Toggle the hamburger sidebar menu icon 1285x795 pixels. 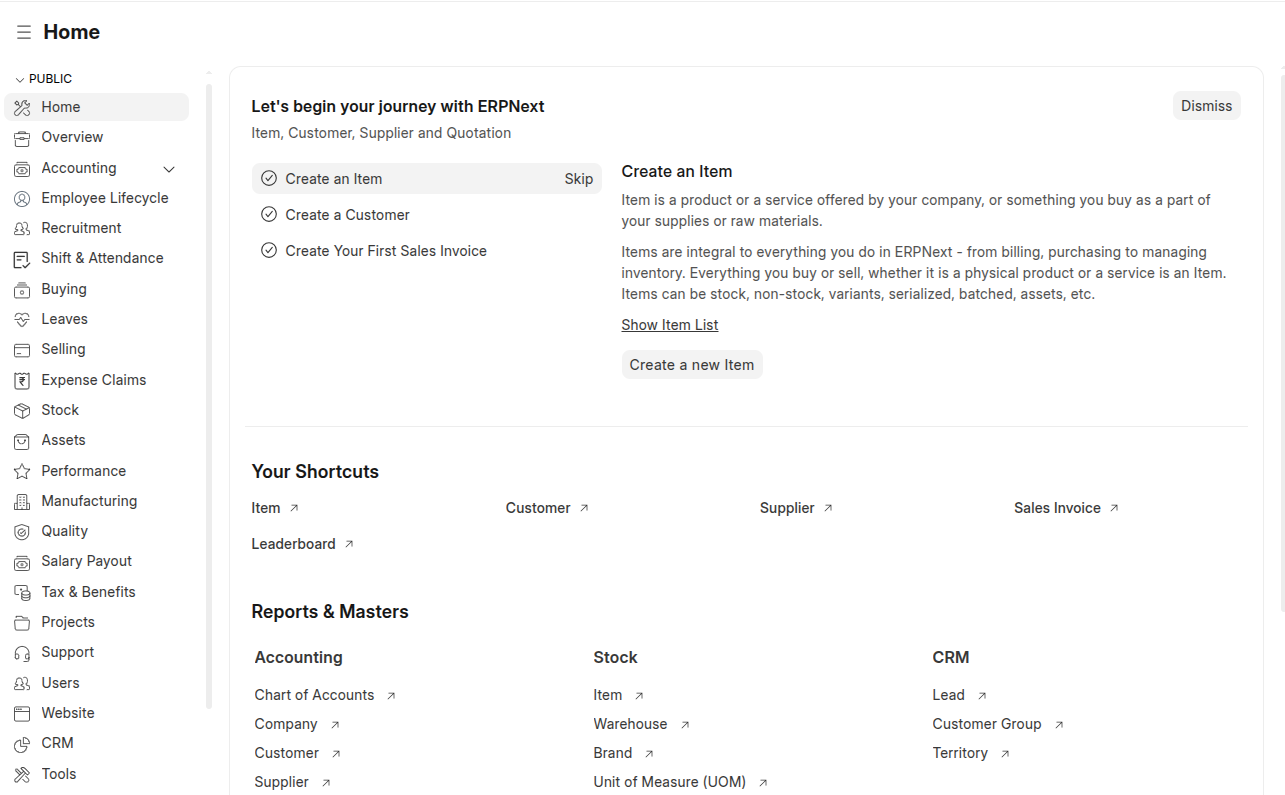coord(23,32)
